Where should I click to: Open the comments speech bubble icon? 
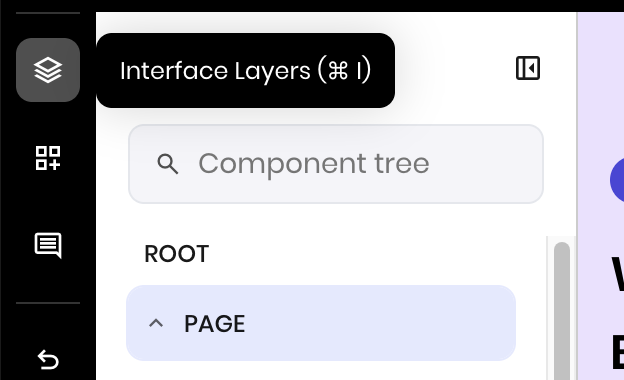48,246
